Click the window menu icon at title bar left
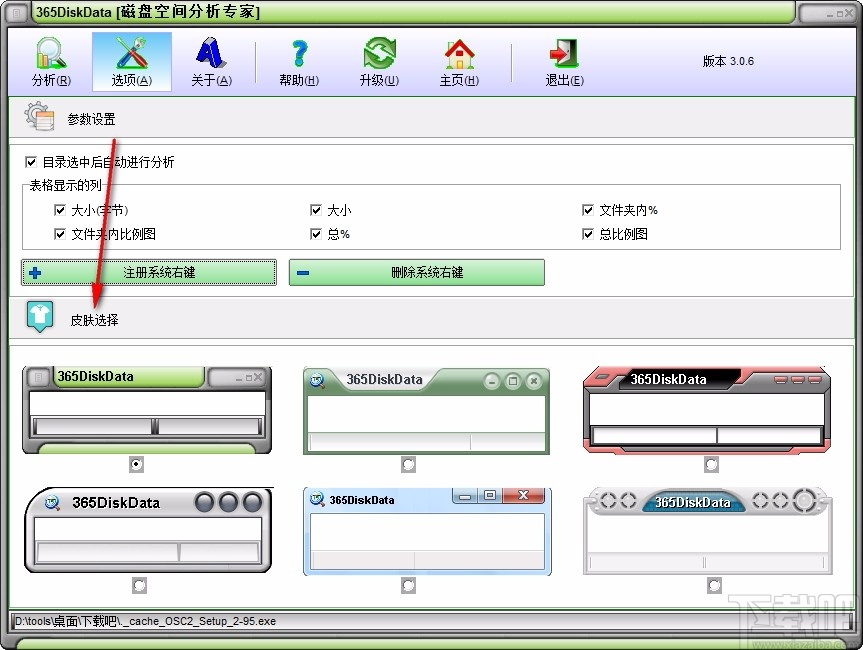 pyautogui.click(x=18, y=12)
